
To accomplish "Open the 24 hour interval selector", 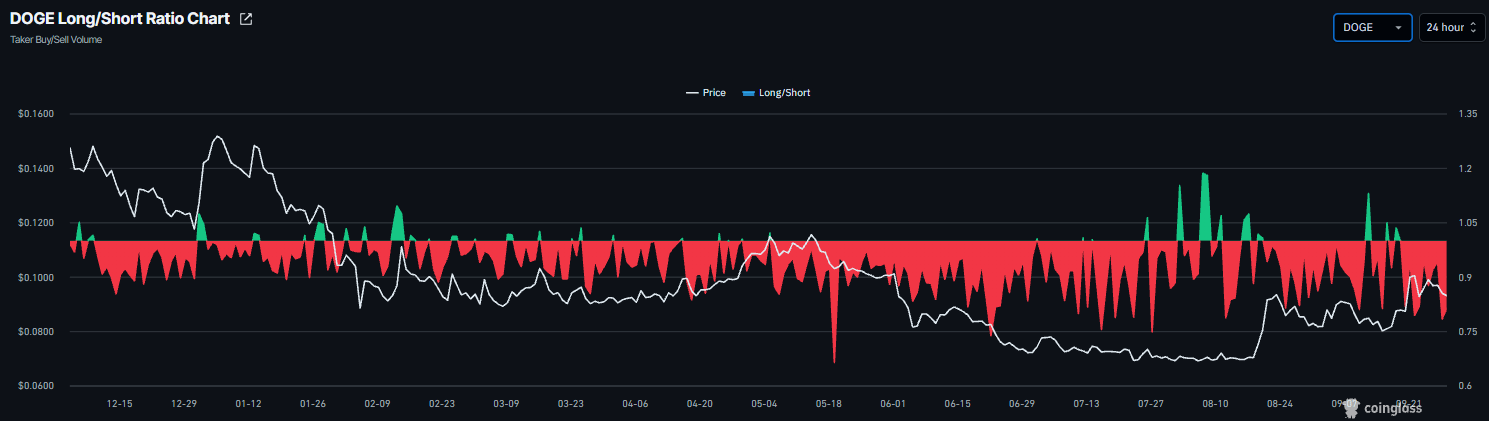I will pyautogui.click(x=1451, y=27).
